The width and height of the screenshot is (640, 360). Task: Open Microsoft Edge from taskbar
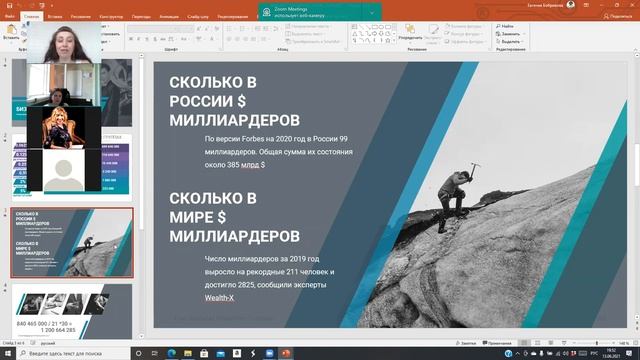click(x=171, y=353)
